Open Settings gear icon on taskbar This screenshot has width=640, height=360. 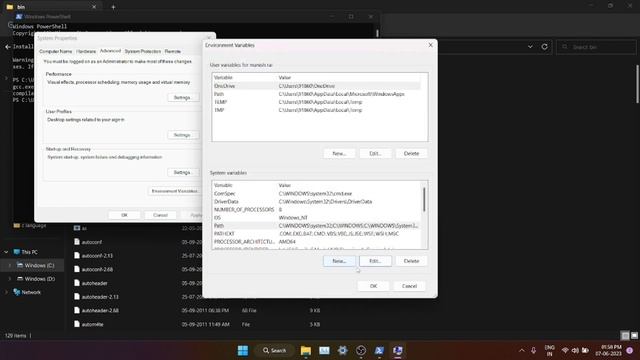[342, 351]
